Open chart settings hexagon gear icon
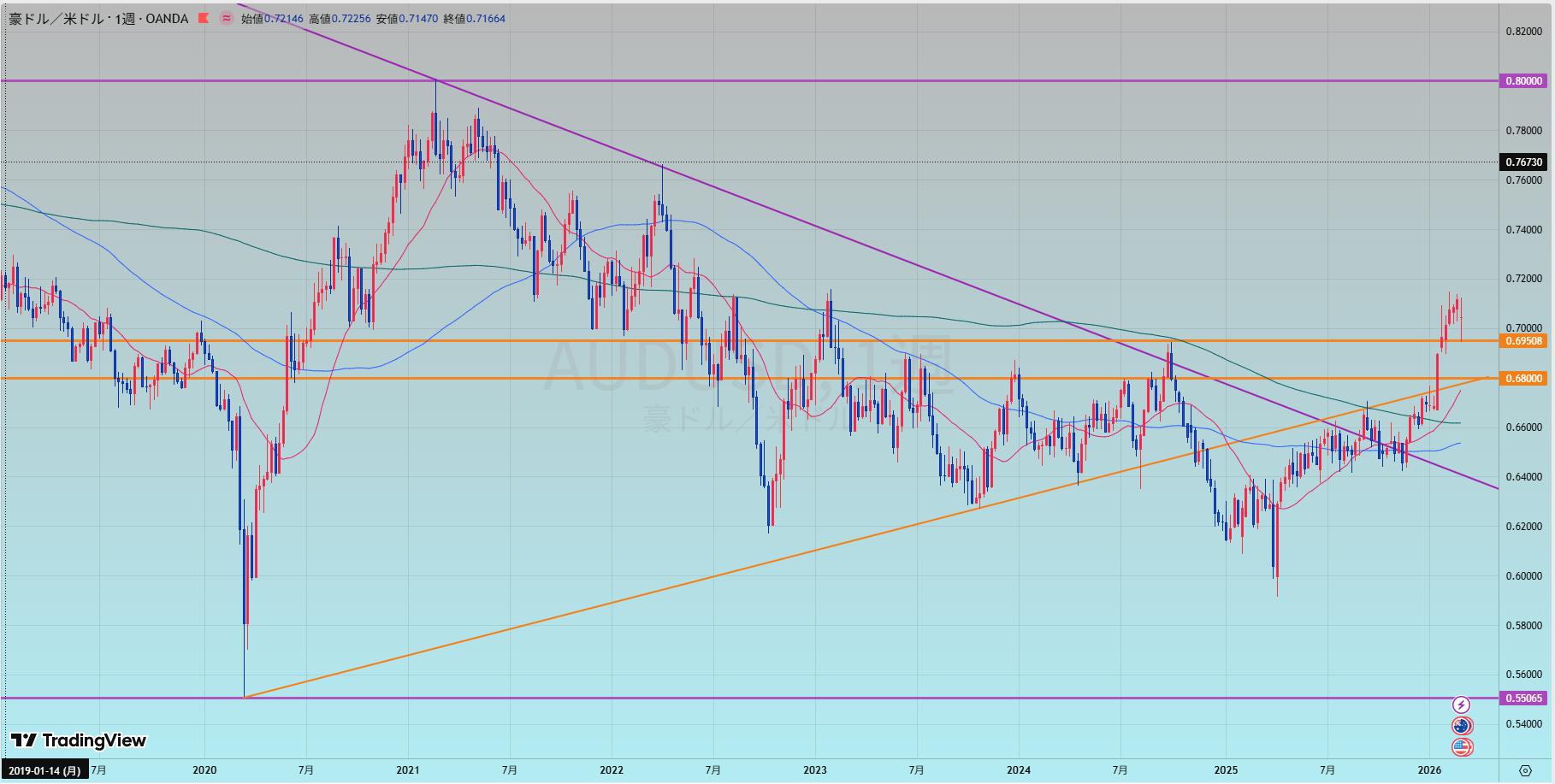1555x784 pixels. tap(1525, 770)
